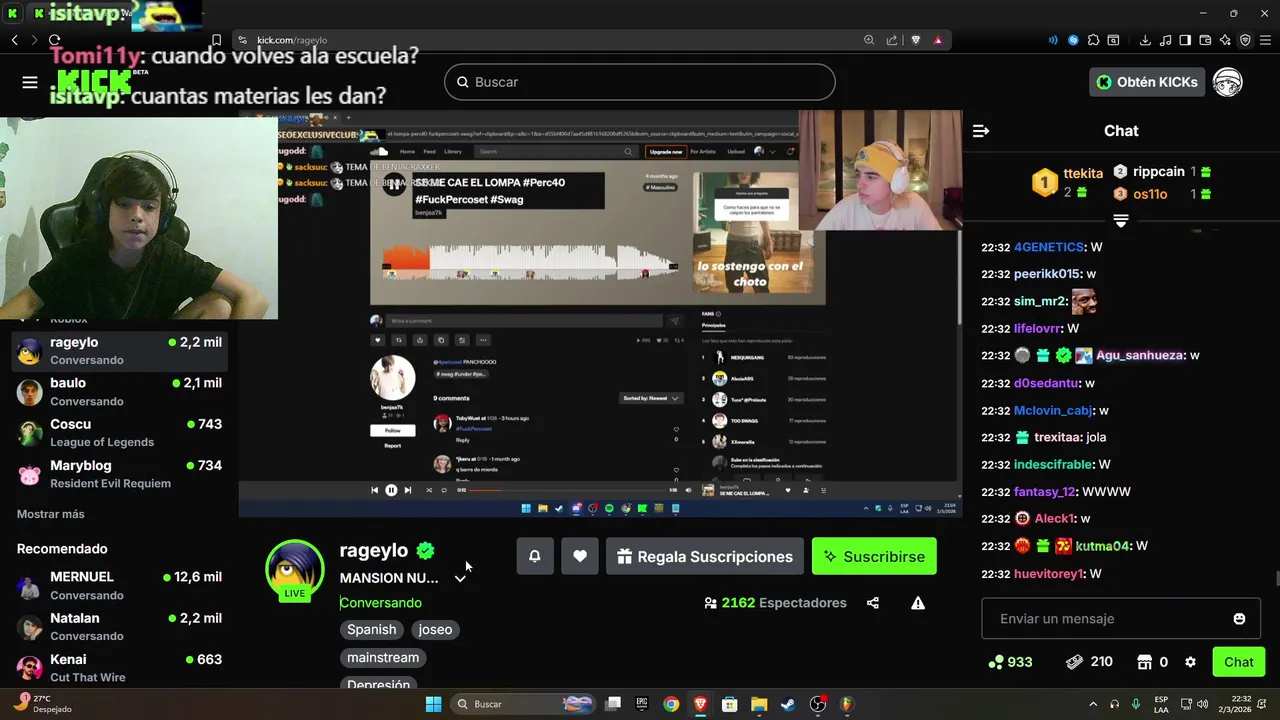The width and height of the screenshot is (1280, 720).
Task: Report the stream with the warning triangle
Action: tap(918, 603)
